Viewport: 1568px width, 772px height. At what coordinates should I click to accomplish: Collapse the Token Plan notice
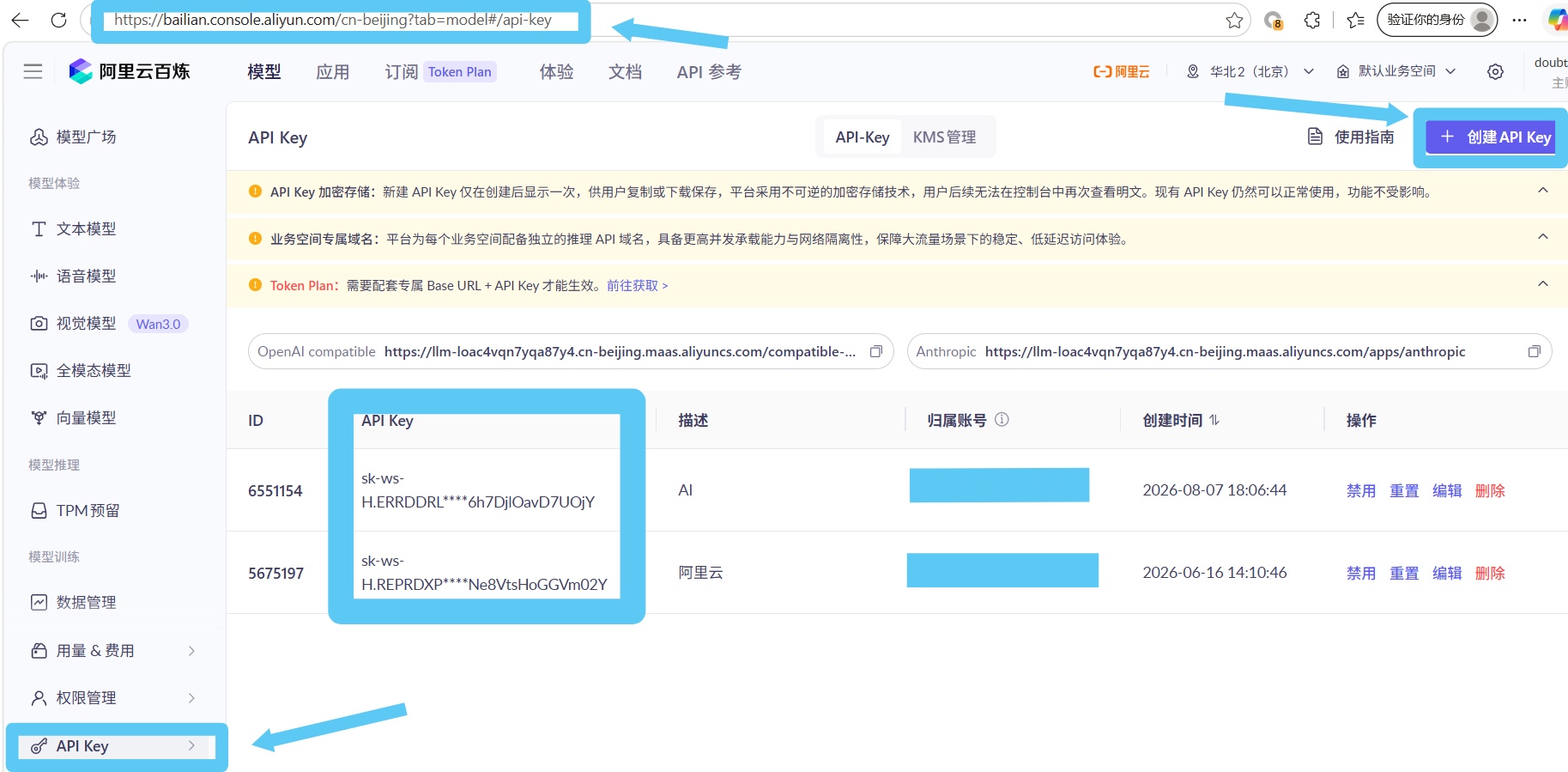coord(1543,284)
